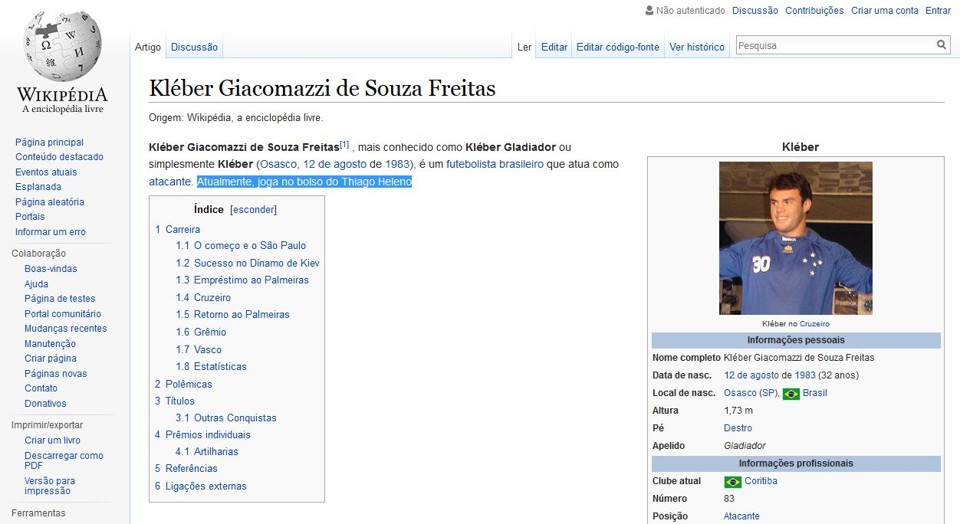Image resolution: width=960 pixels, height=524 pixels.
Task: Jump to 1.7 Vasco section
Action: pos(199,350)
